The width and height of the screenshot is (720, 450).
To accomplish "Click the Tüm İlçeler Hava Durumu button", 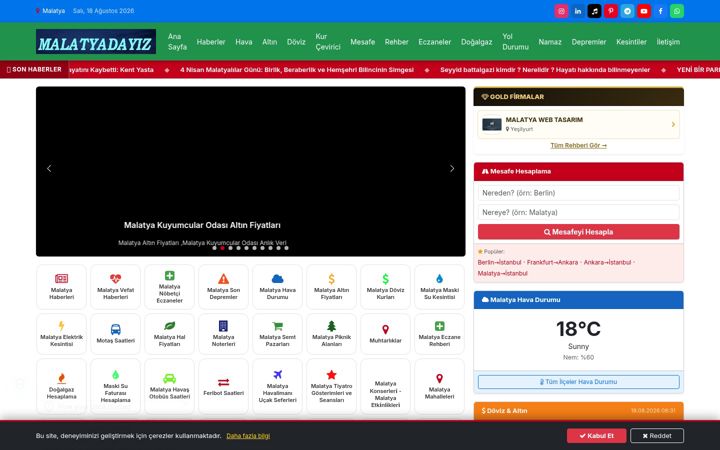I will coord(579,382).
